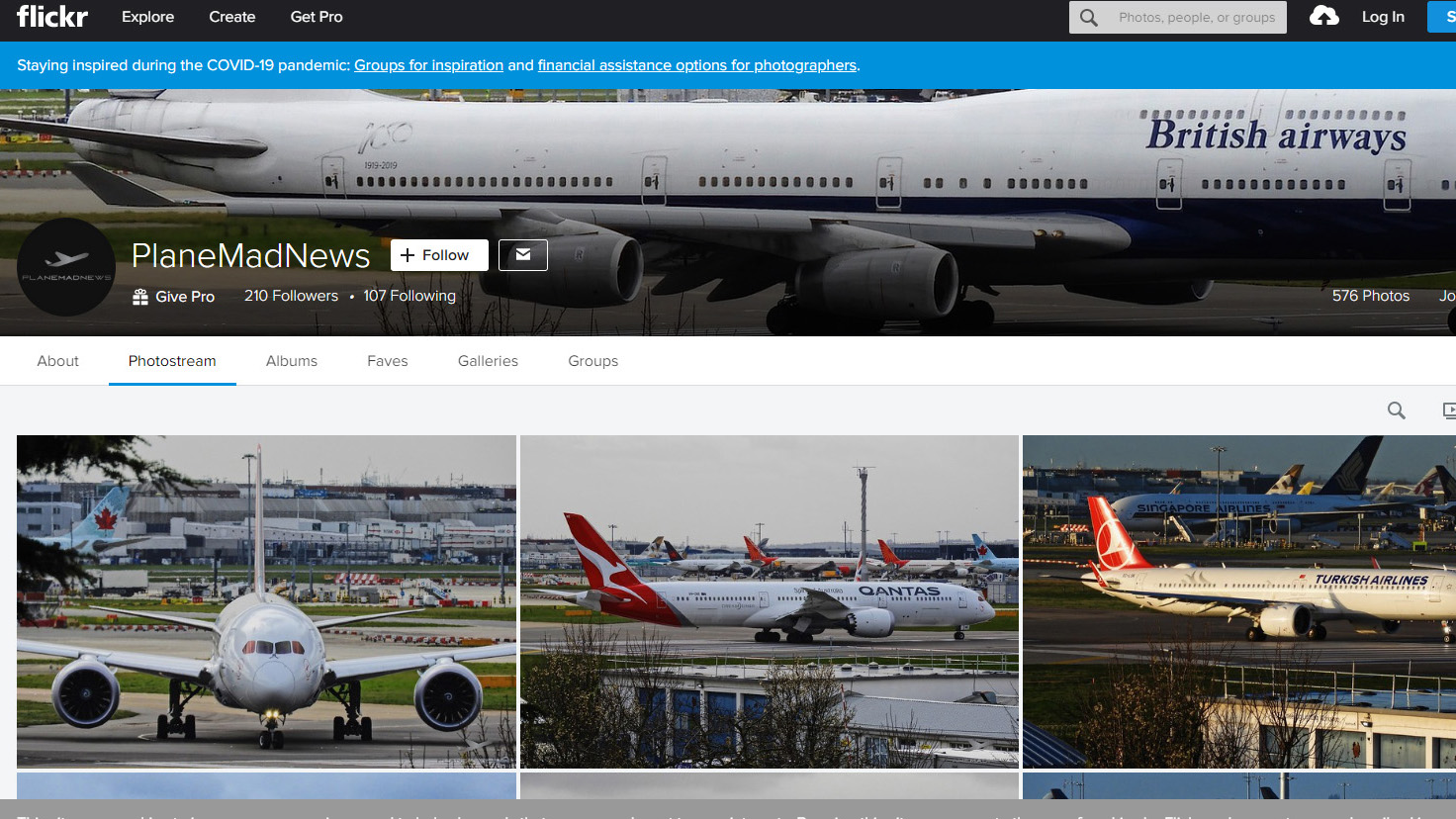Search photostream with magnifier icon
1456x819 pixels.
click(x=1396, y=410)
